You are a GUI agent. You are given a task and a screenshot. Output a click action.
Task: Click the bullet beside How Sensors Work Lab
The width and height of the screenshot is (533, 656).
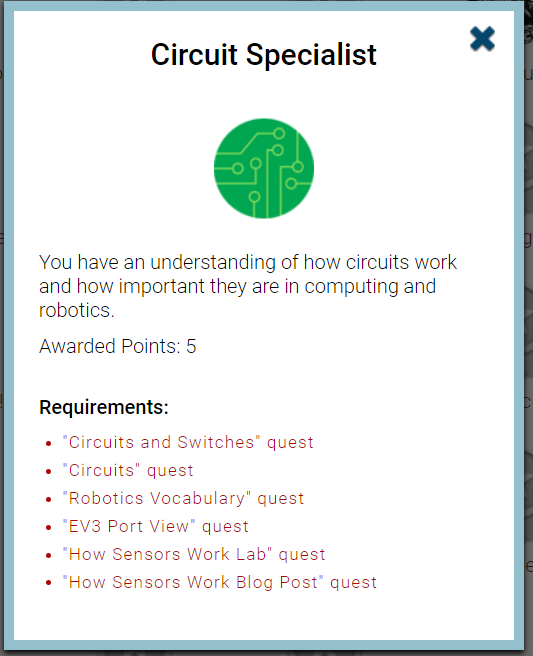coord(49,556)
